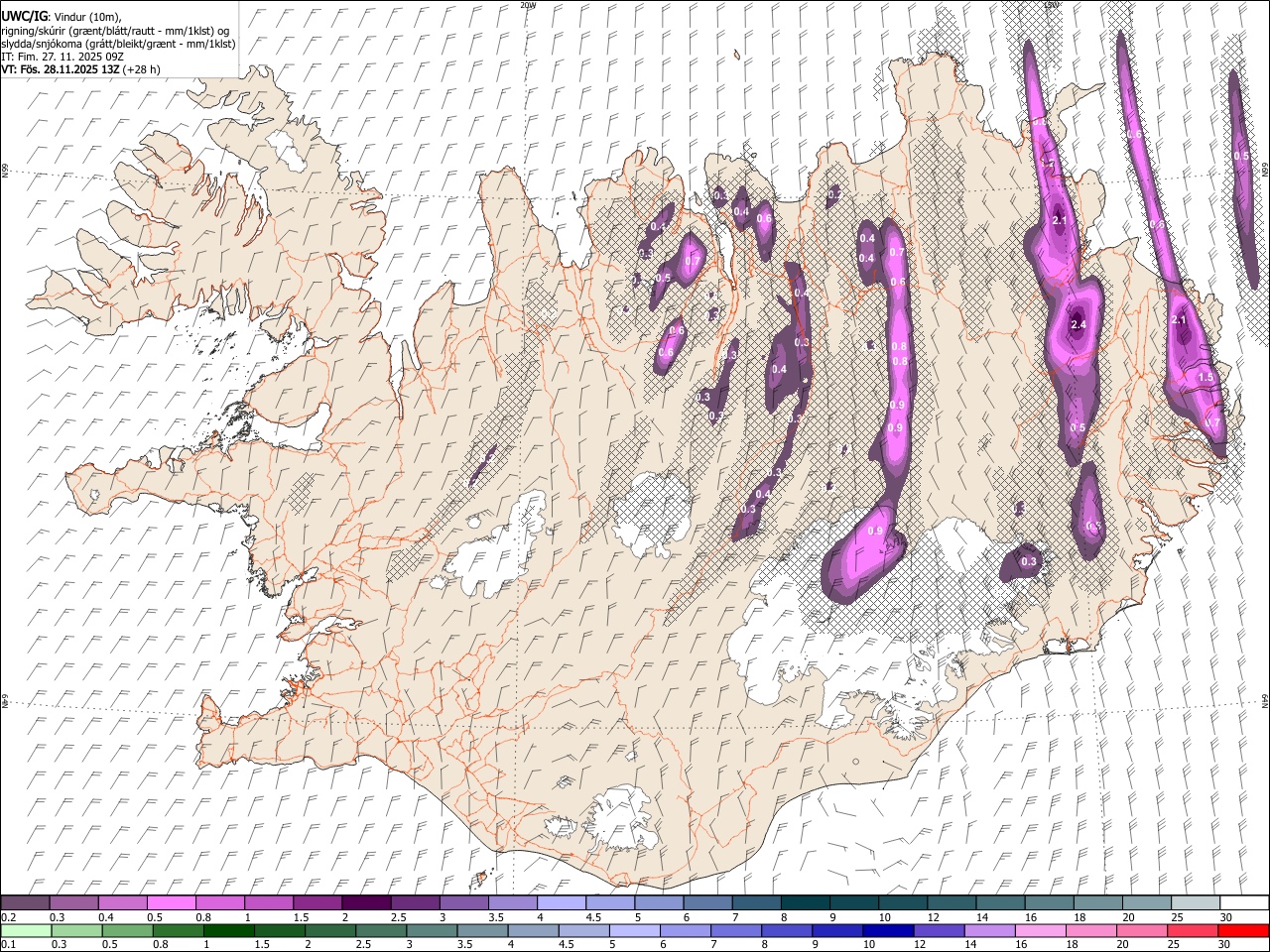The image size is (1270, 952).
Task: Click the violet swatch at 14 in bottom legend row
Action: click(989, 931)
